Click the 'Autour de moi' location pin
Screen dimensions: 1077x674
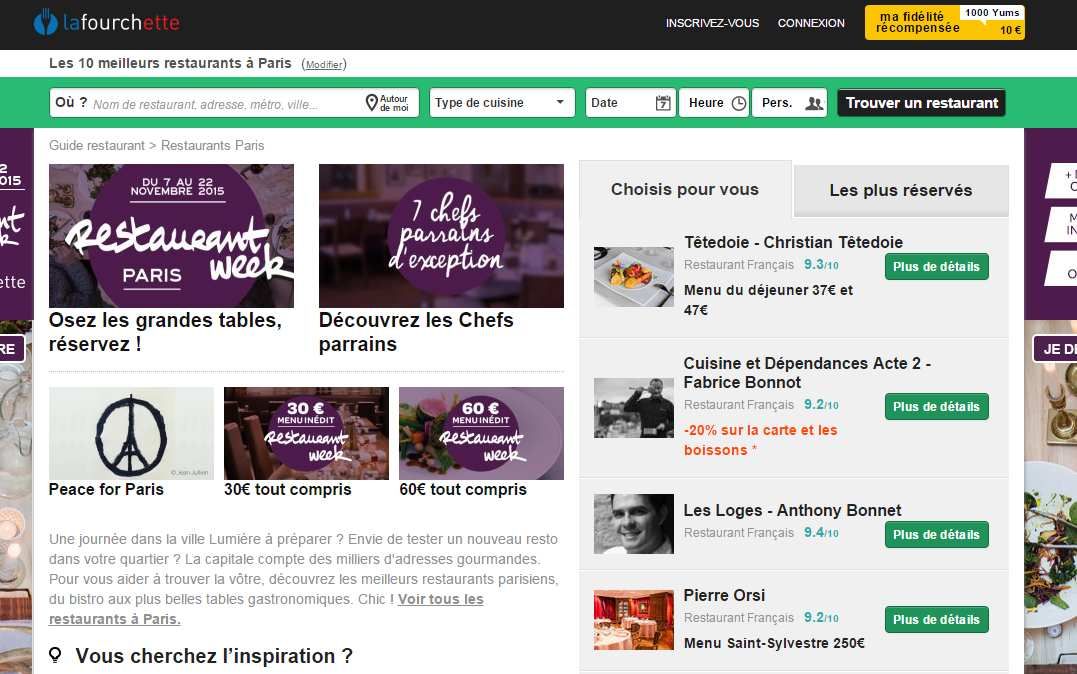click(372, 103)
